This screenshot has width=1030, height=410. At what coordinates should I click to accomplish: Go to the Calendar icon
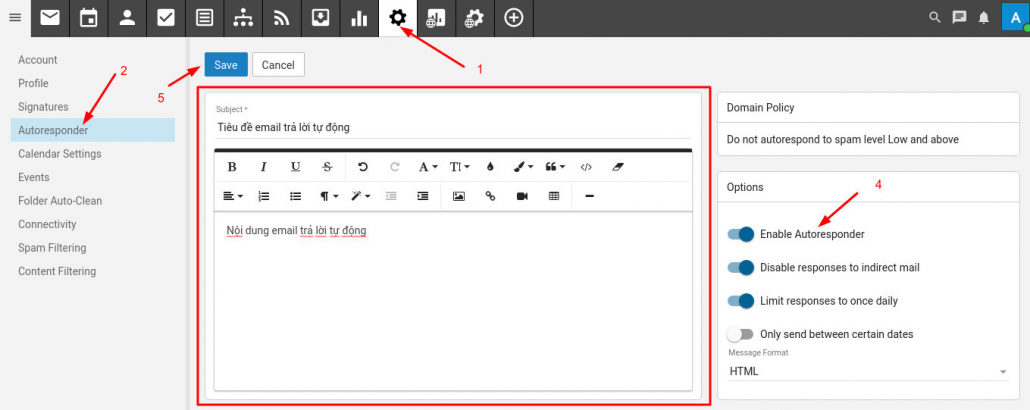point(88,18)
